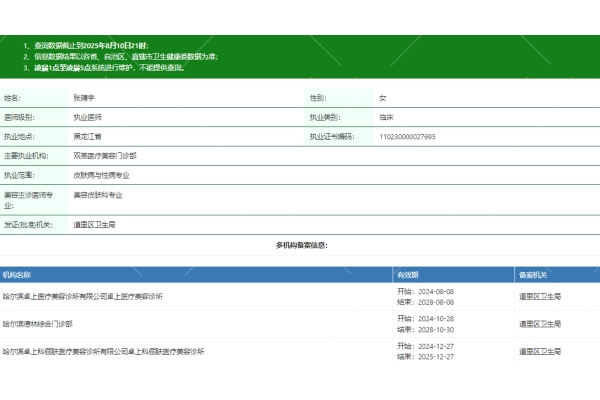Screen dimensions: 600x400
Task: Click the '执业地点:' label
Action: click(x=19, y=136)
